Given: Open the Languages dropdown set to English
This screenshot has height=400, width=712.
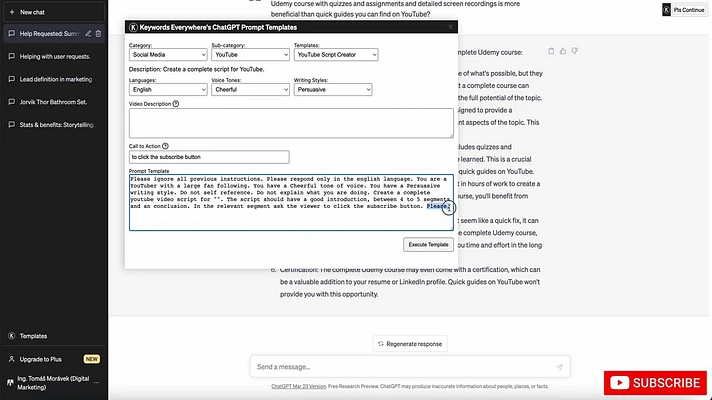Looking at the screenshot, I should pyautogui.click(x=168, y=89).
